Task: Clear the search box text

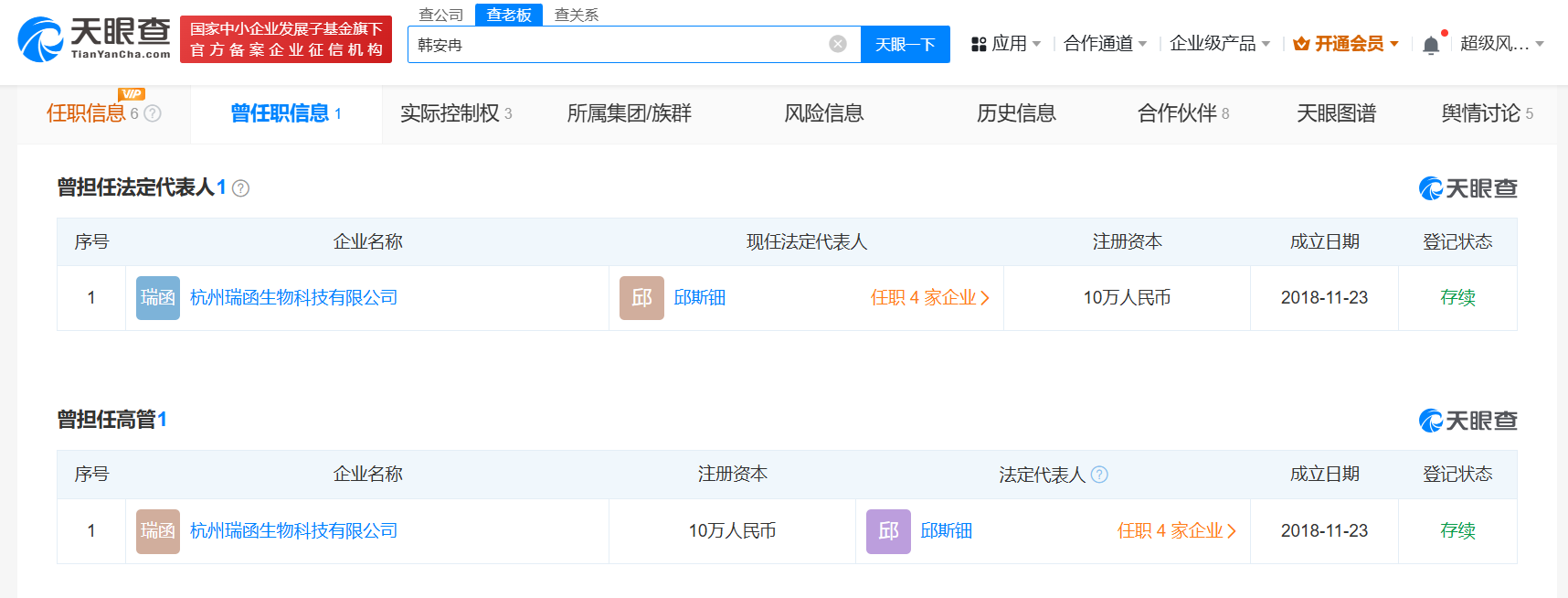Action: pos(837,44)
